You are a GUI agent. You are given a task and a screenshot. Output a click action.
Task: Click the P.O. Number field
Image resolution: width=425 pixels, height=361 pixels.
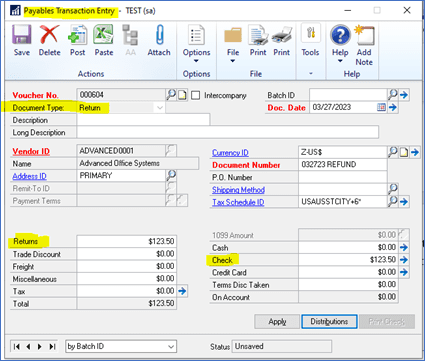coord(343,177)
